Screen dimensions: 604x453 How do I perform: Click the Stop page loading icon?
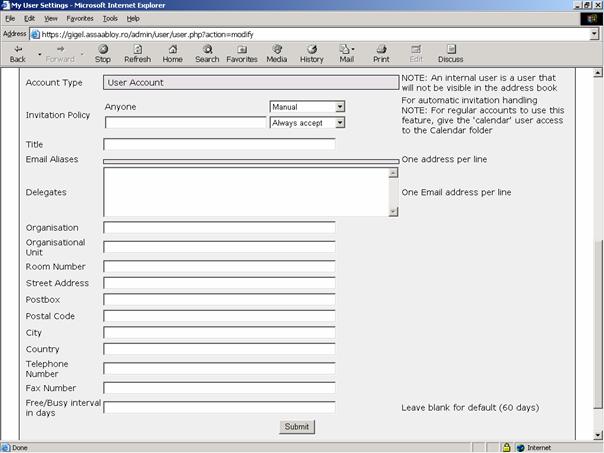click(102, 49)
